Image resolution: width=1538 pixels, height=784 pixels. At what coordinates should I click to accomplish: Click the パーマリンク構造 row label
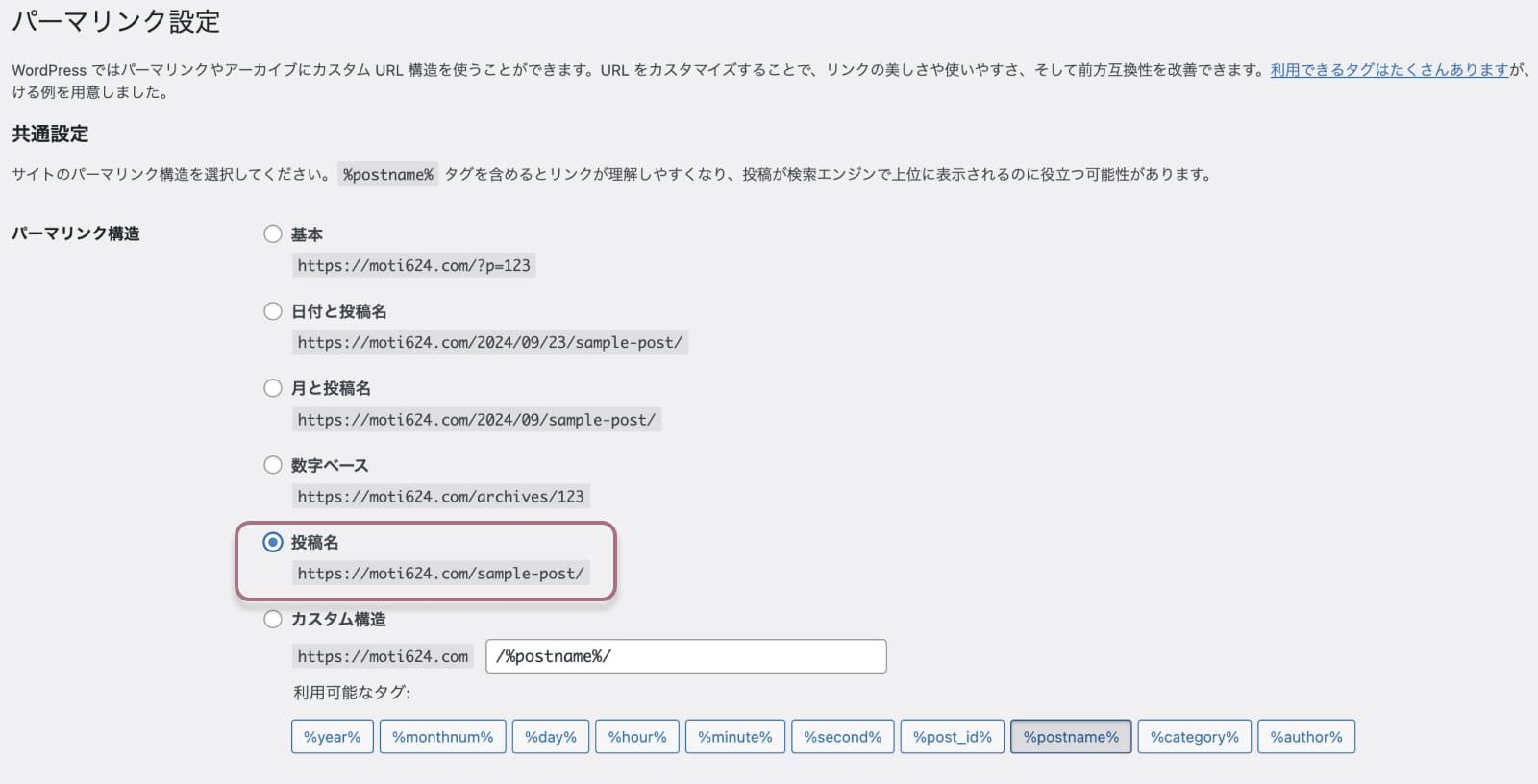tap(76, 233)
